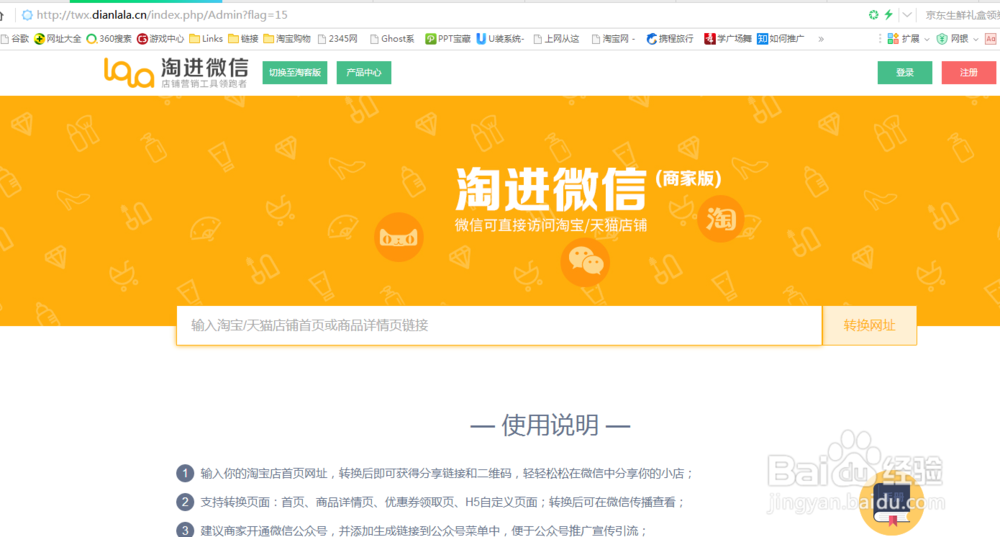The height and width of the screenshot is (537, 1000).
Task: Open the 淘宝购物 bookmark folder
Action: click(x=287, y=39)
